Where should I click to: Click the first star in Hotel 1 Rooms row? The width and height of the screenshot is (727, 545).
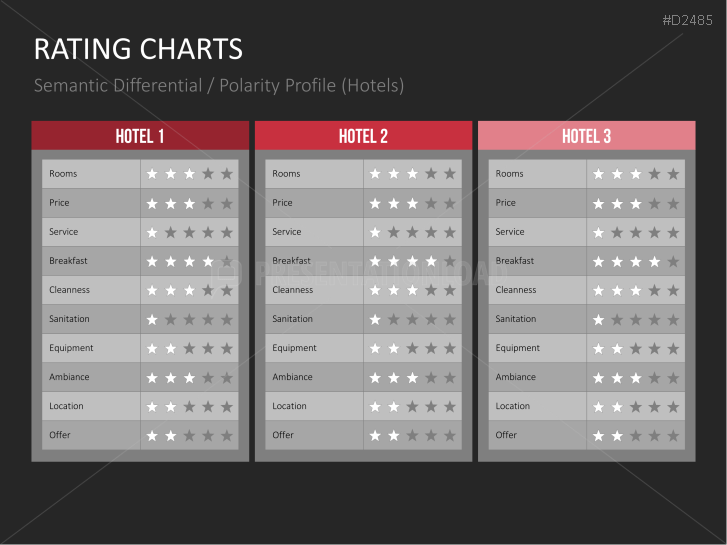[152, 174]
